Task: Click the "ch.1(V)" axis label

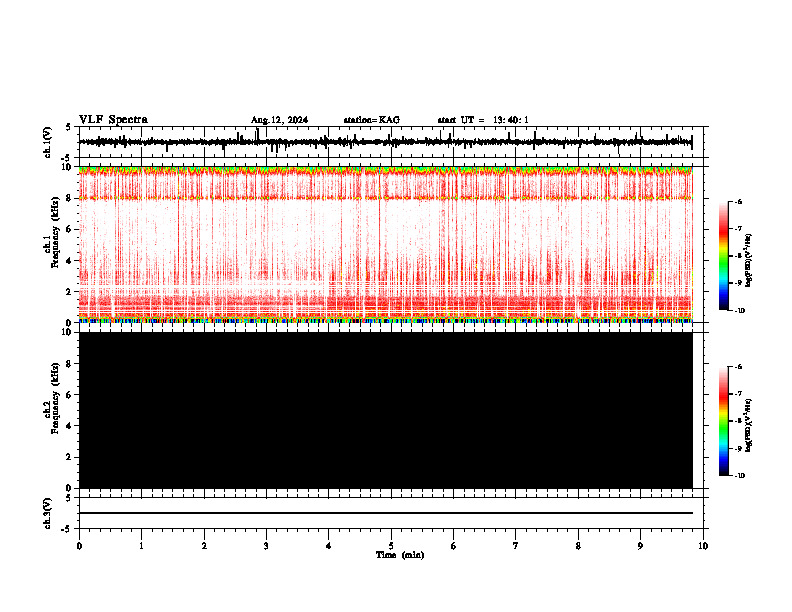Action: click(x=47, y=142)
